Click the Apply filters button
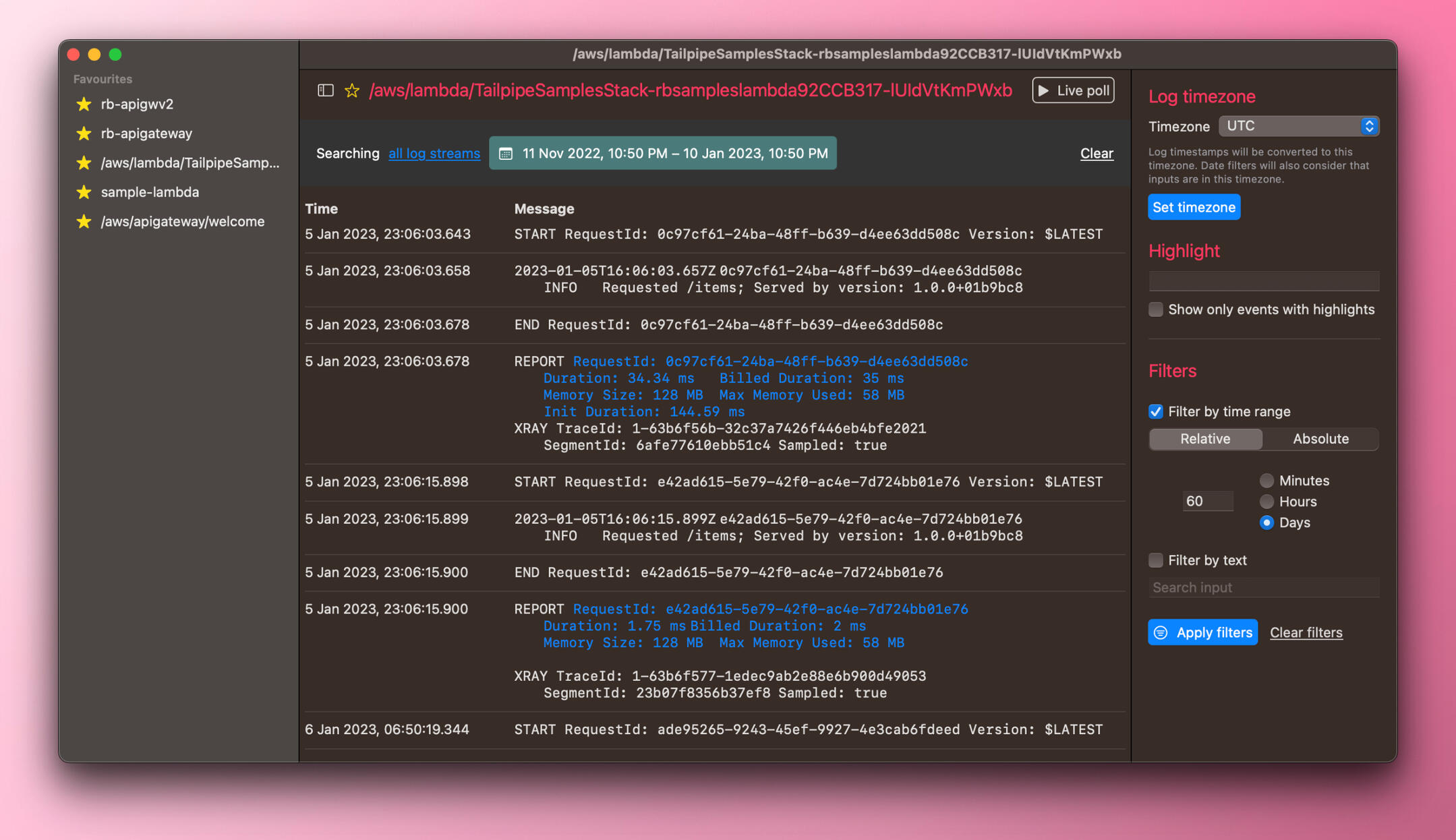 point(1202,632)
